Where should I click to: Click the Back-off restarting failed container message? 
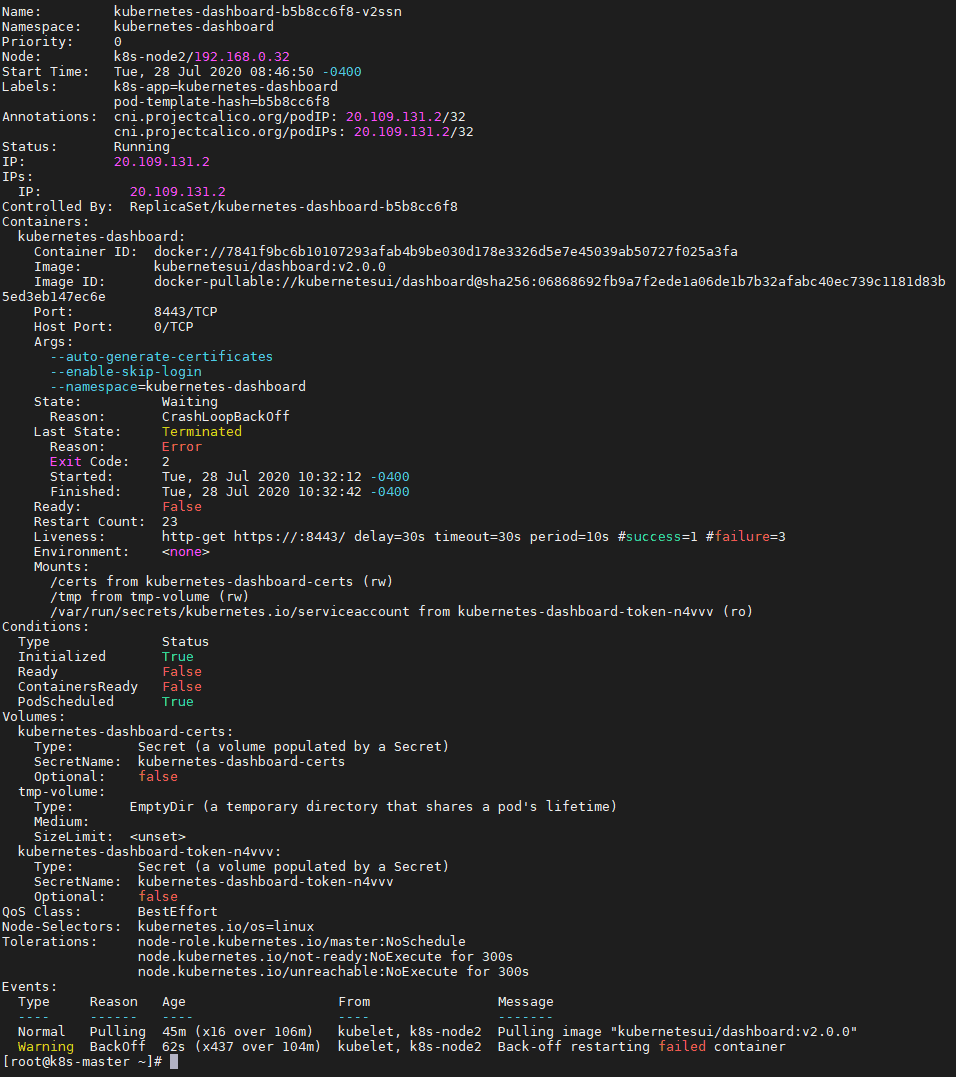tap(641, 1047)
